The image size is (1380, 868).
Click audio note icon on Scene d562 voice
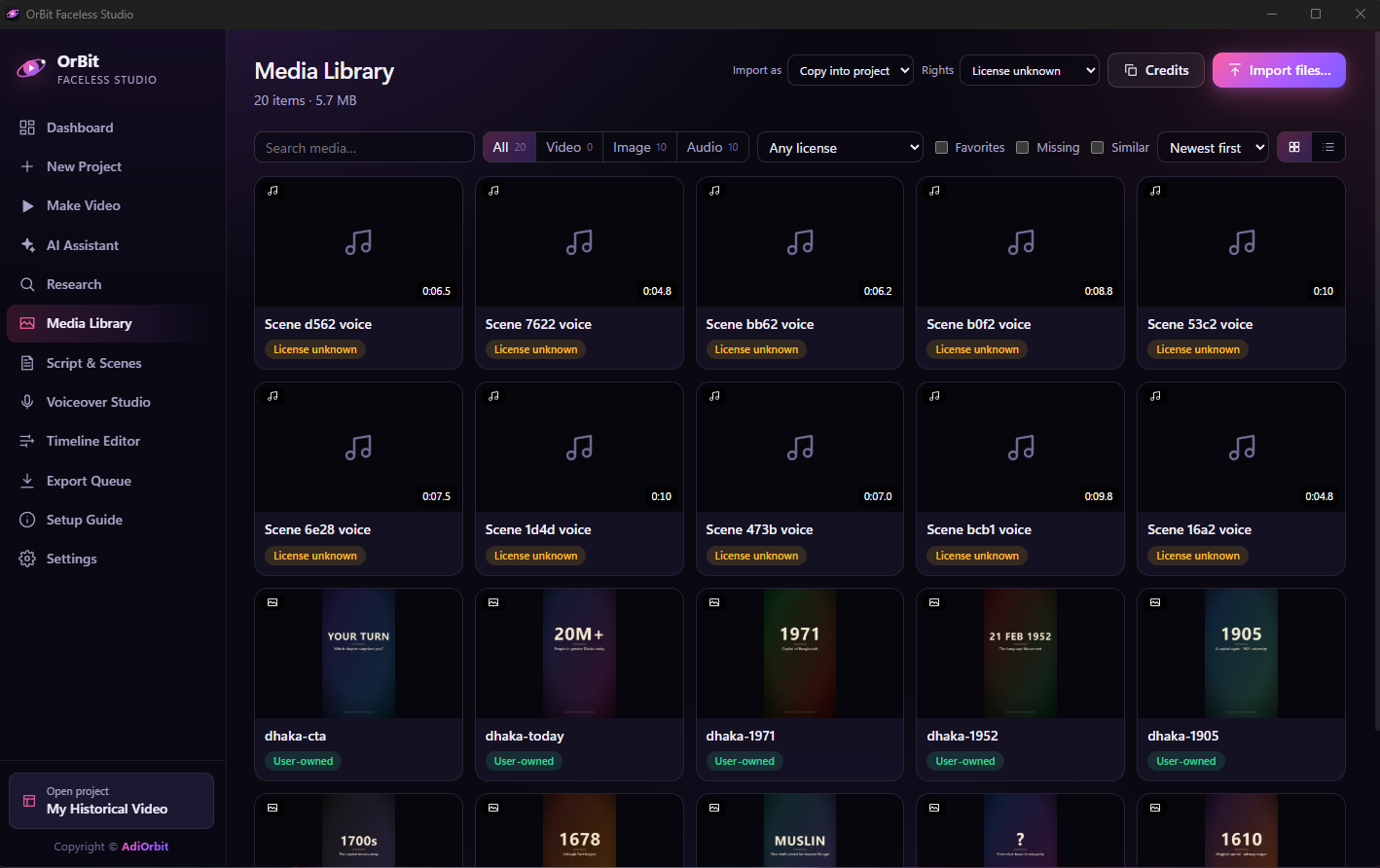pyautogui.click(x=273, y=191)
